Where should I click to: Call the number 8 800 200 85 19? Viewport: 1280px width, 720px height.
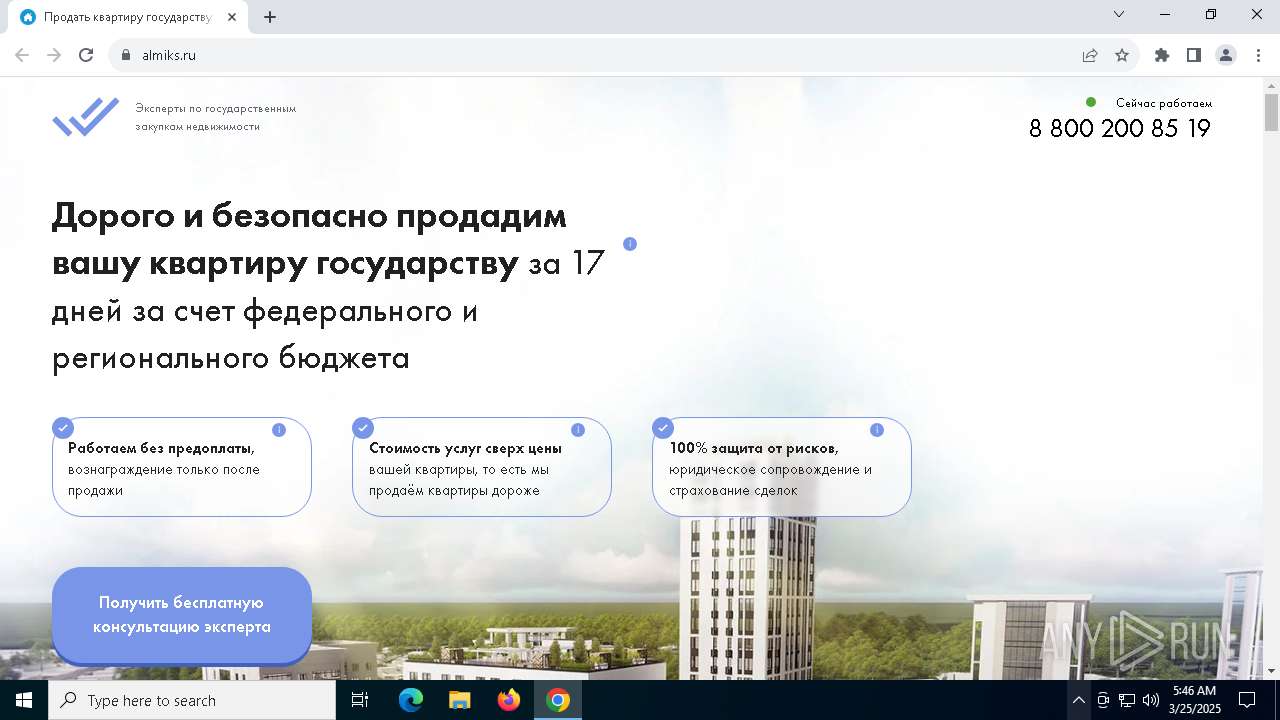click(1120, 128)
